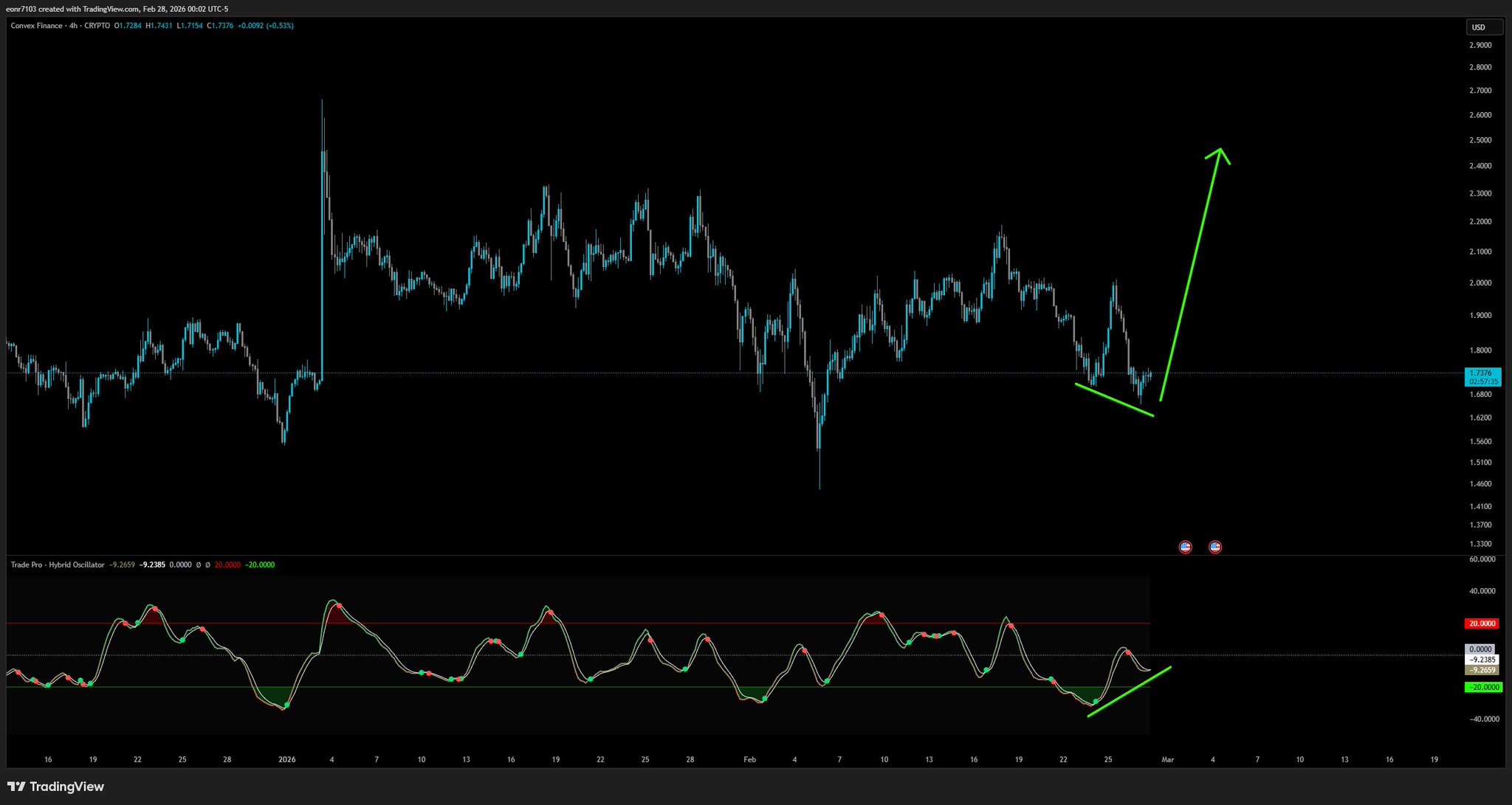This screenshot has width=1512, height=805.
Task: Click the Convex Finance symbol title
Action: [36, 26]
